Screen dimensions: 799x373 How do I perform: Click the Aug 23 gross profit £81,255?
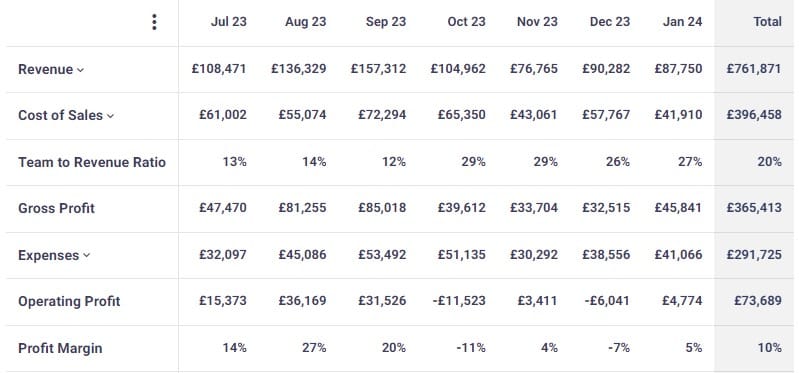point(302,208)
